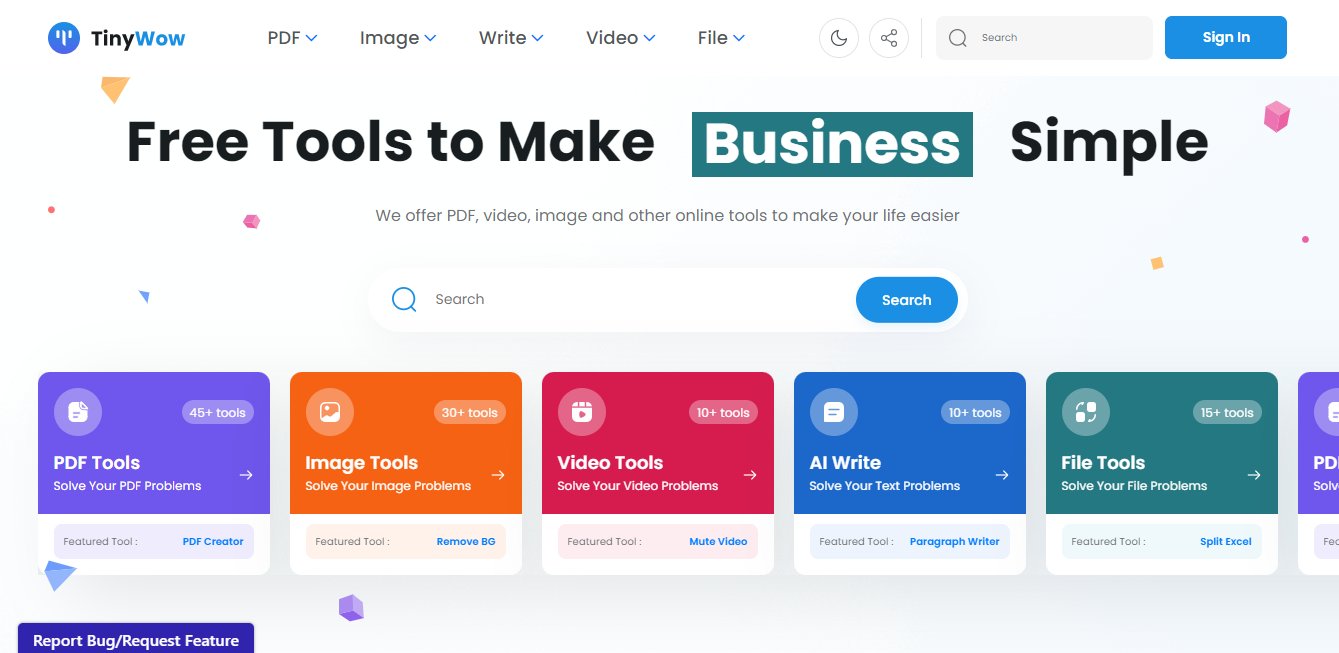
Task: Open the Write navigation menu
Action: pos(511,38)
